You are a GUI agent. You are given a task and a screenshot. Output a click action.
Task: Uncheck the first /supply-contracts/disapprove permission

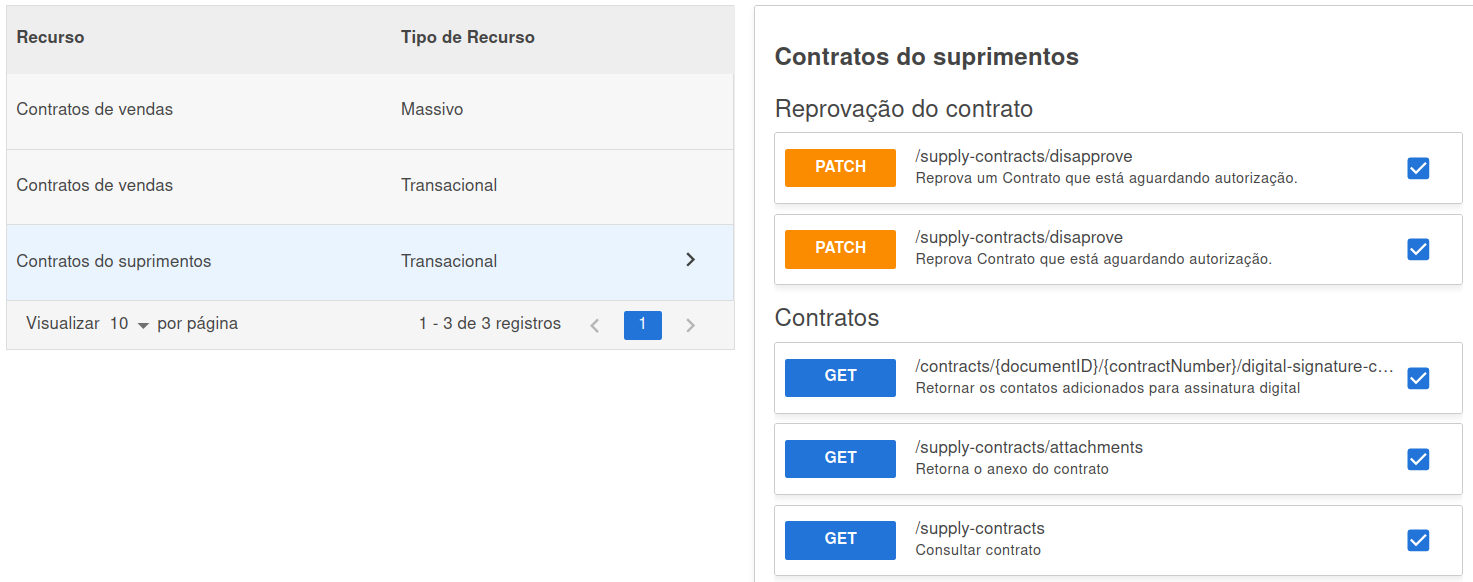click(1418, 168)
